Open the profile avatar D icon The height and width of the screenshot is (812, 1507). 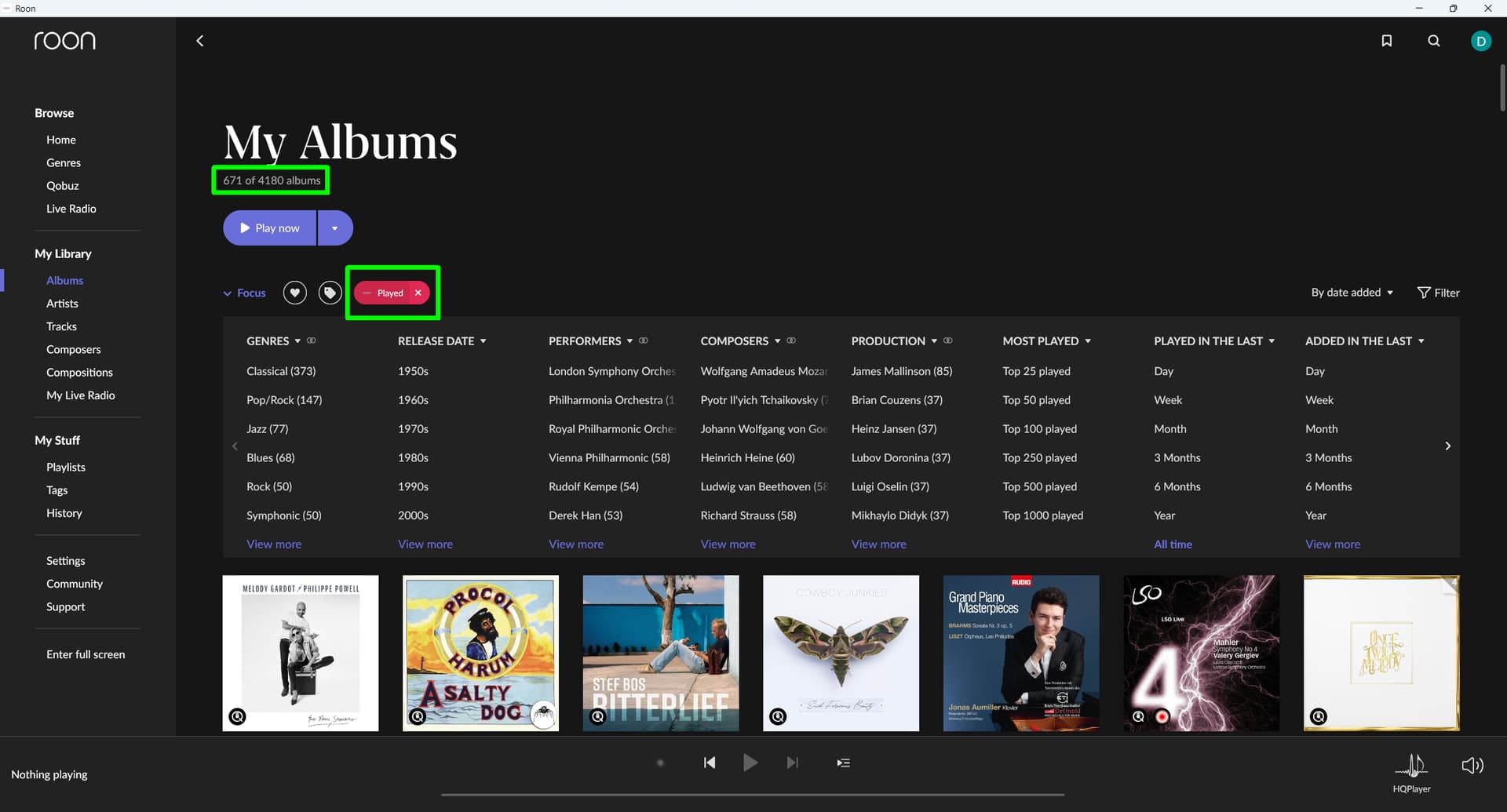tap(1480, 41)
